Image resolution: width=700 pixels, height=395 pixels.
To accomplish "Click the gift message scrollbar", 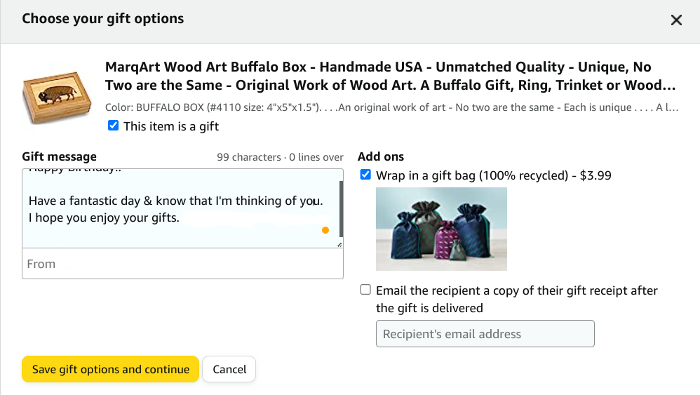I will (x=341, y=208).
